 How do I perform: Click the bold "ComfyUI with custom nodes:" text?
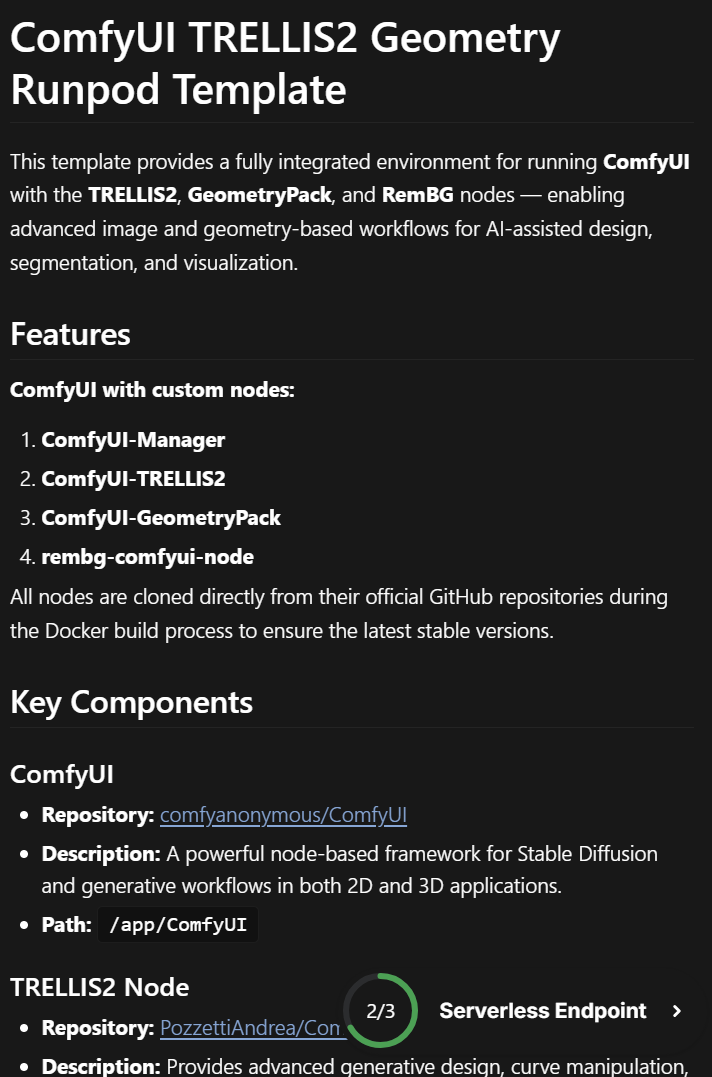pyautogui.click(x=152, y=389)
